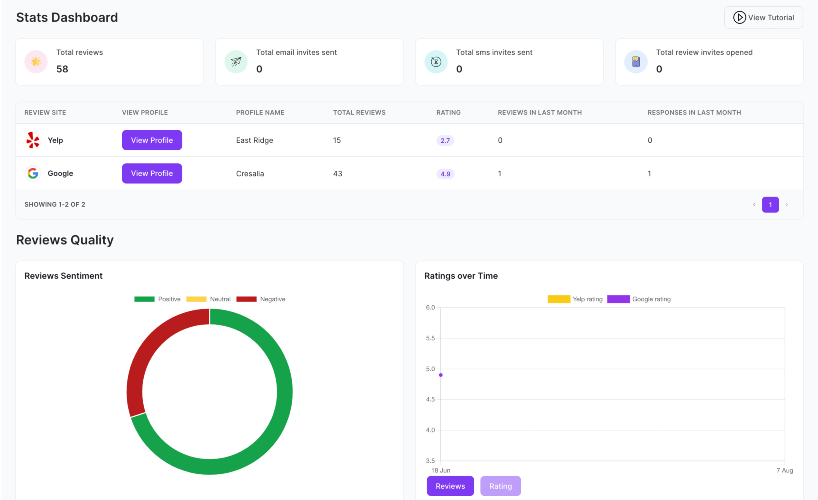Go to the previous table page arrow
Viewport: 818px width, 500px height.
[754, 205]
